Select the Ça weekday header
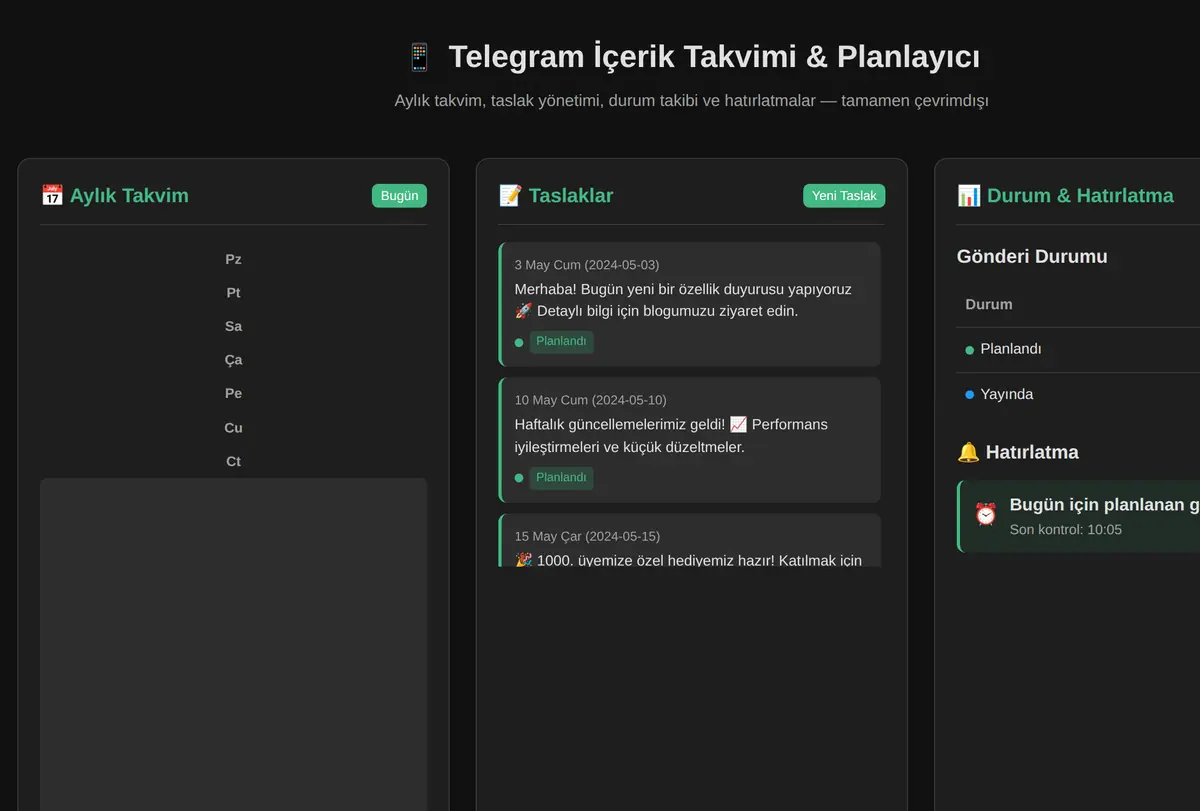 233,360
